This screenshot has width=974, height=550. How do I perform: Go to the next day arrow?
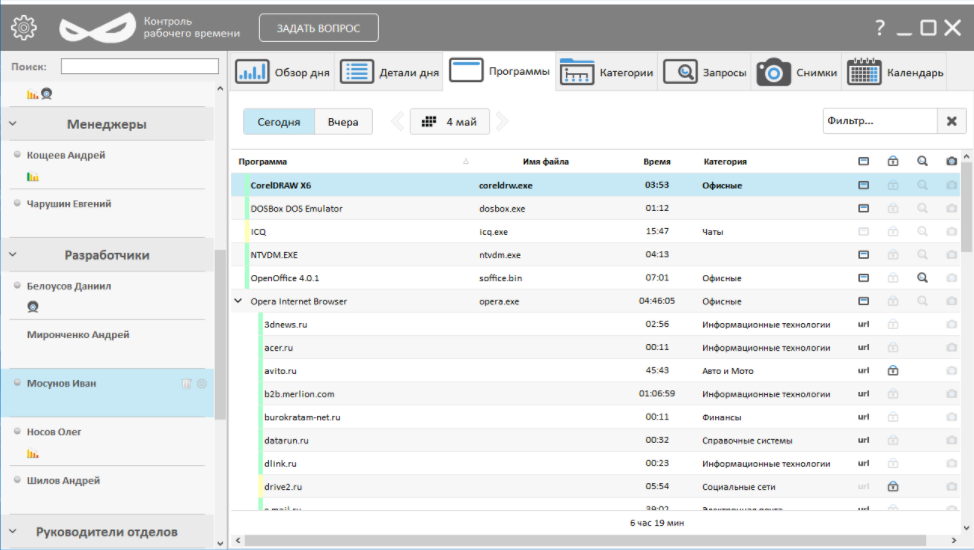point(502,122)
